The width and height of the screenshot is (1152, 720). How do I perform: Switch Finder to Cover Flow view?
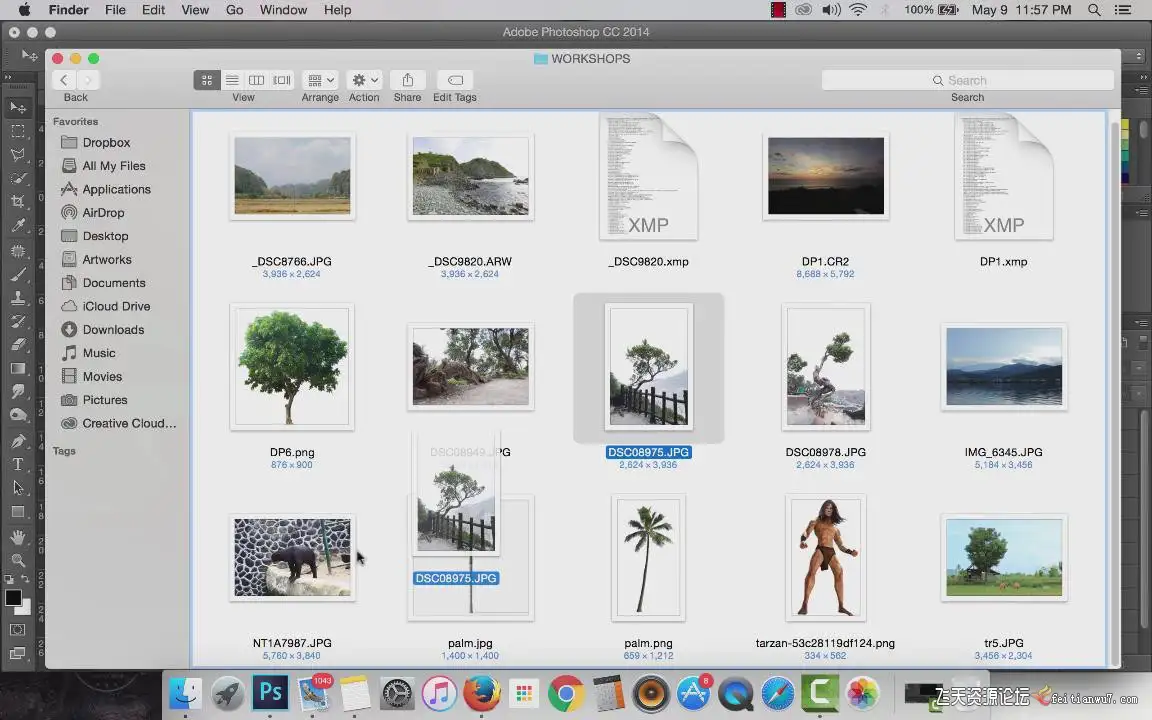(x=282, y=80)
